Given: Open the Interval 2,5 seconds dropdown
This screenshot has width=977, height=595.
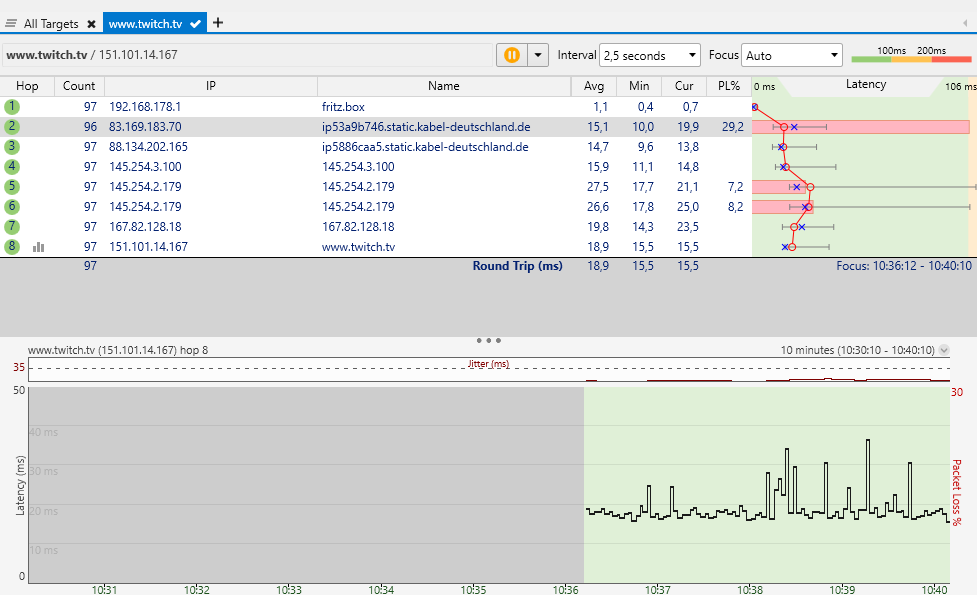Looking at the screenshot, I should (x=650, y=55).
